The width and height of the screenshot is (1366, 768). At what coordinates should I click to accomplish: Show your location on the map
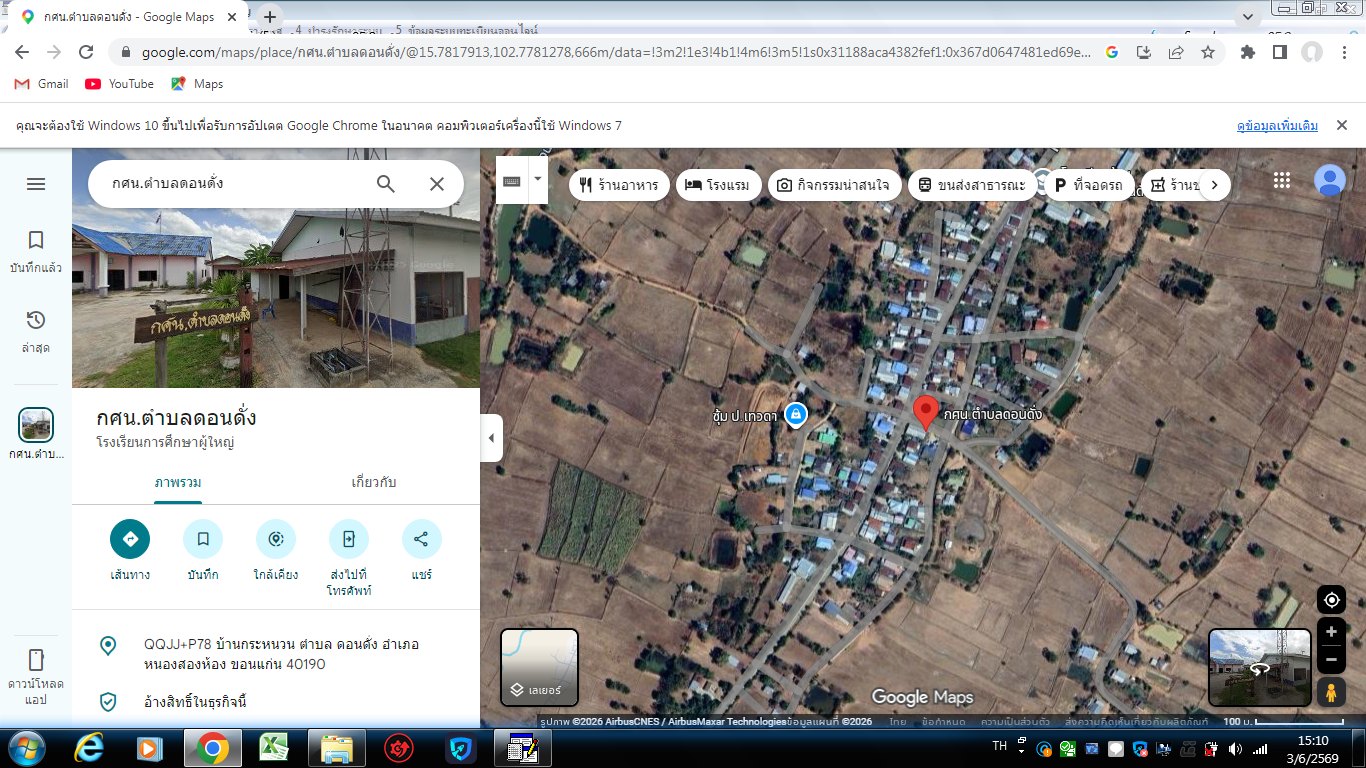click(x=1331, y=600)
